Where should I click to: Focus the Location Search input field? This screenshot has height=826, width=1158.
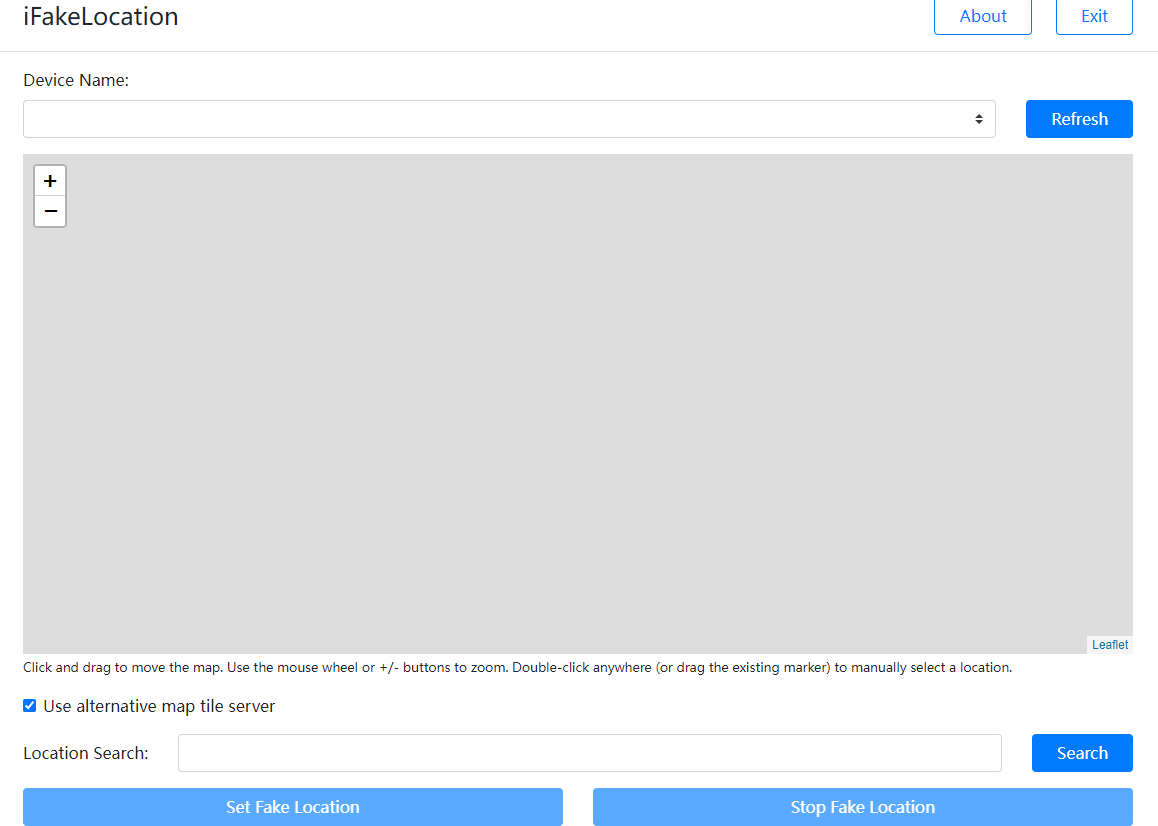point(589,753)
